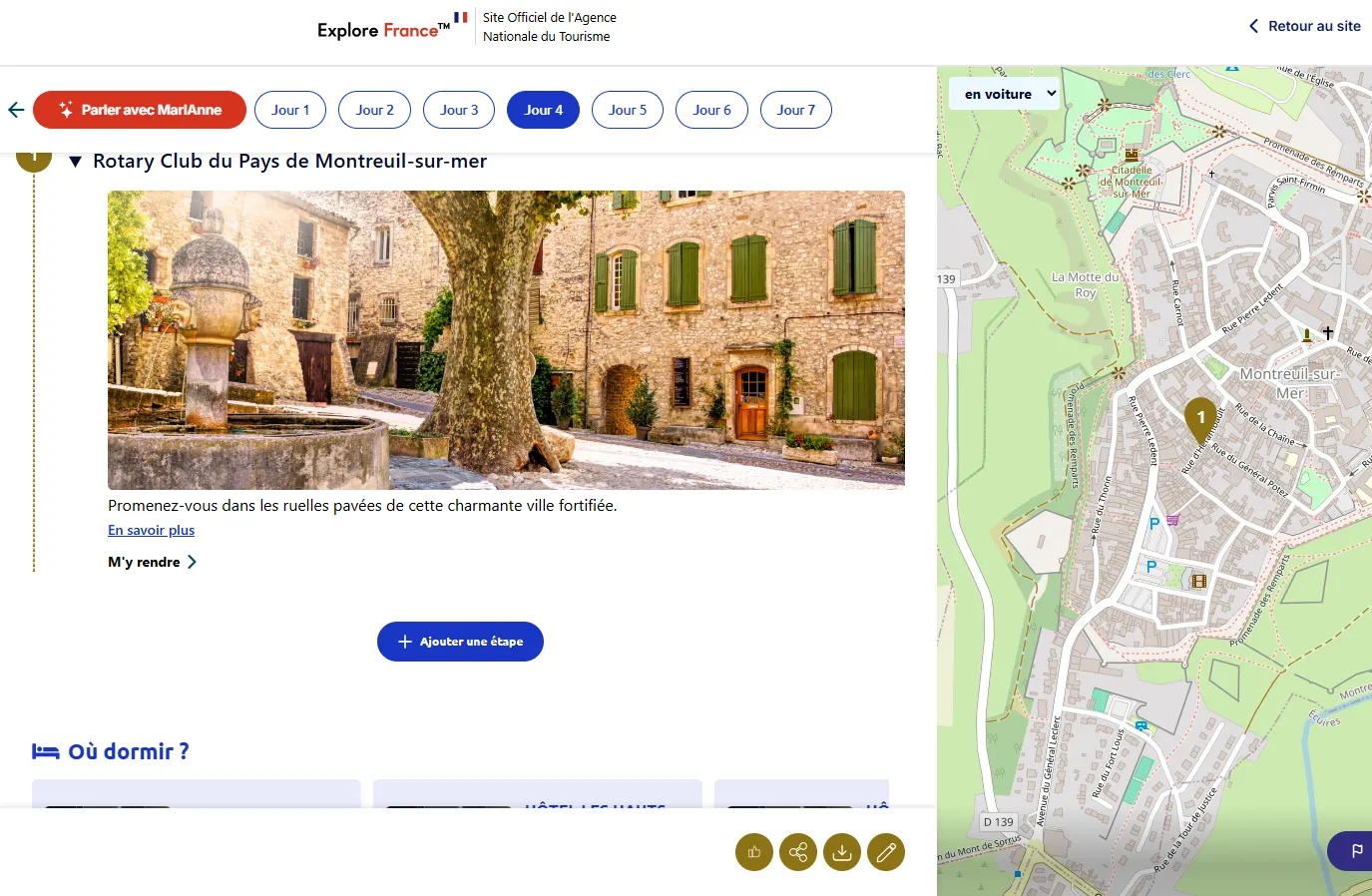The image size is (1372, 896).
Task: Click the Montreuil-sur-Mer map label
Action: (1289, 383)
